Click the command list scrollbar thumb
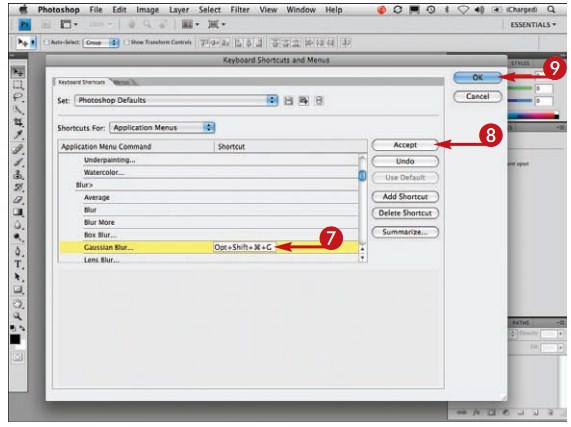 pos(362,176)
